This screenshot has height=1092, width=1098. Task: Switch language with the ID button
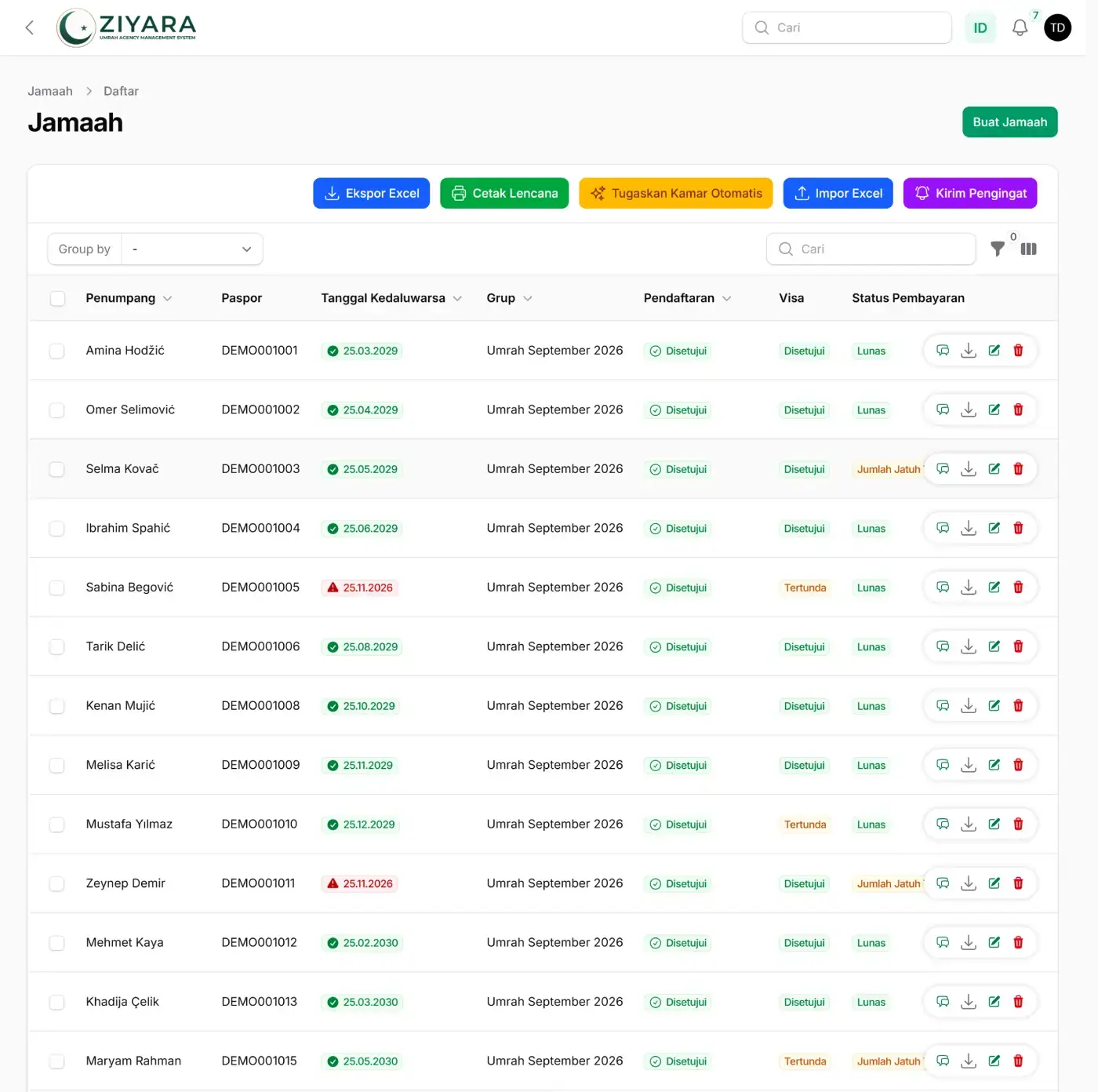pyautogui.click(x=980, y=27)
